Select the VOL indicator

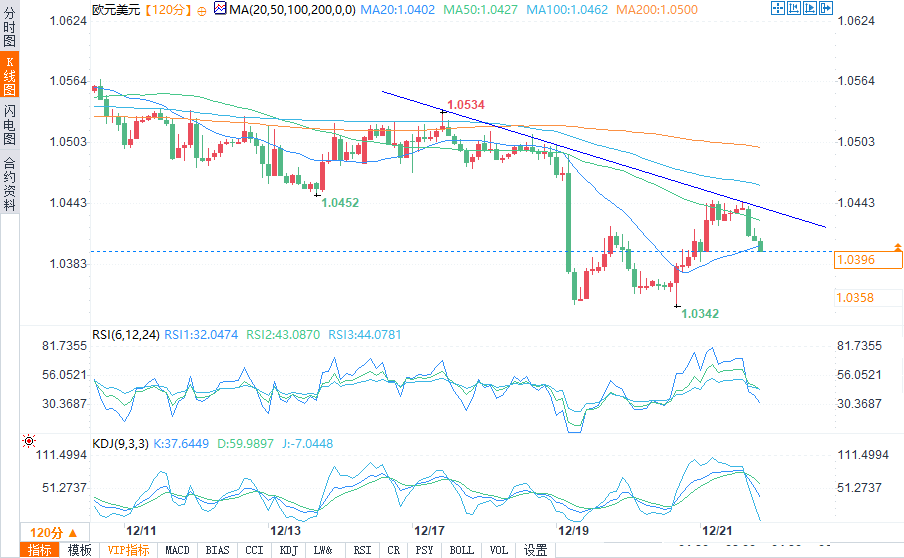(x=499, y=551)
